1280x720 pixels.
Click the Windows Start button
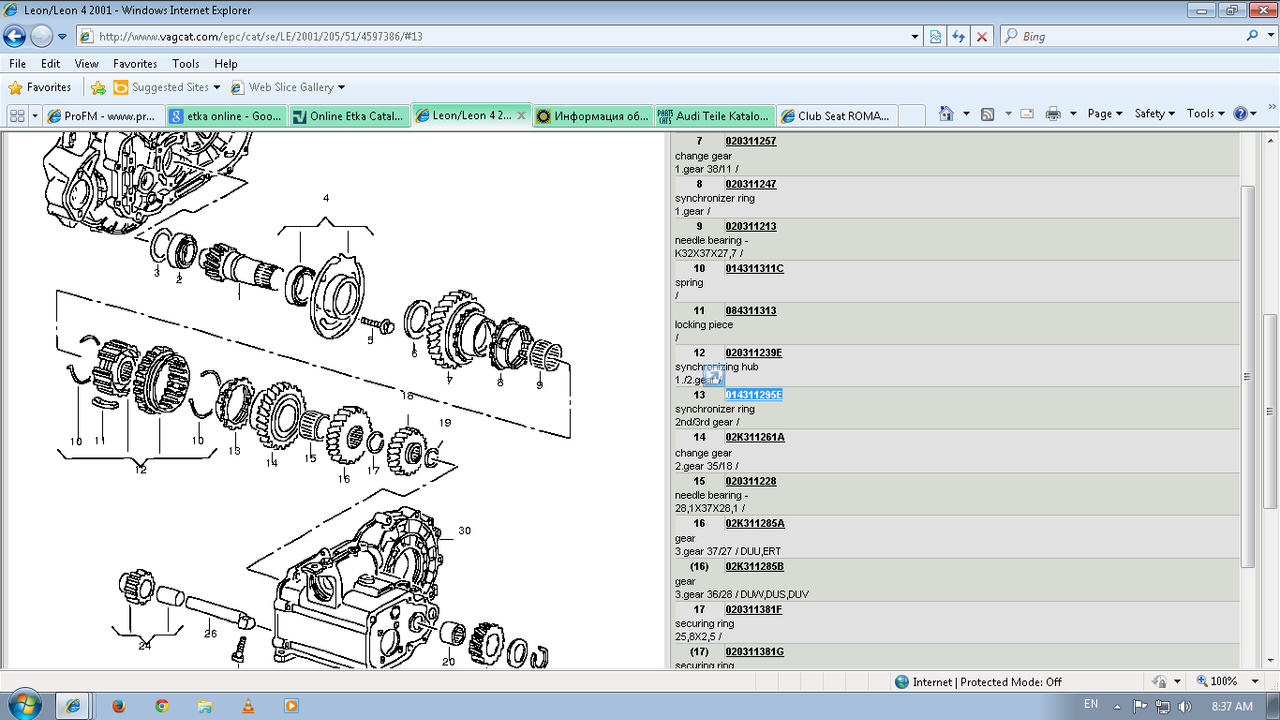(23, 704)
